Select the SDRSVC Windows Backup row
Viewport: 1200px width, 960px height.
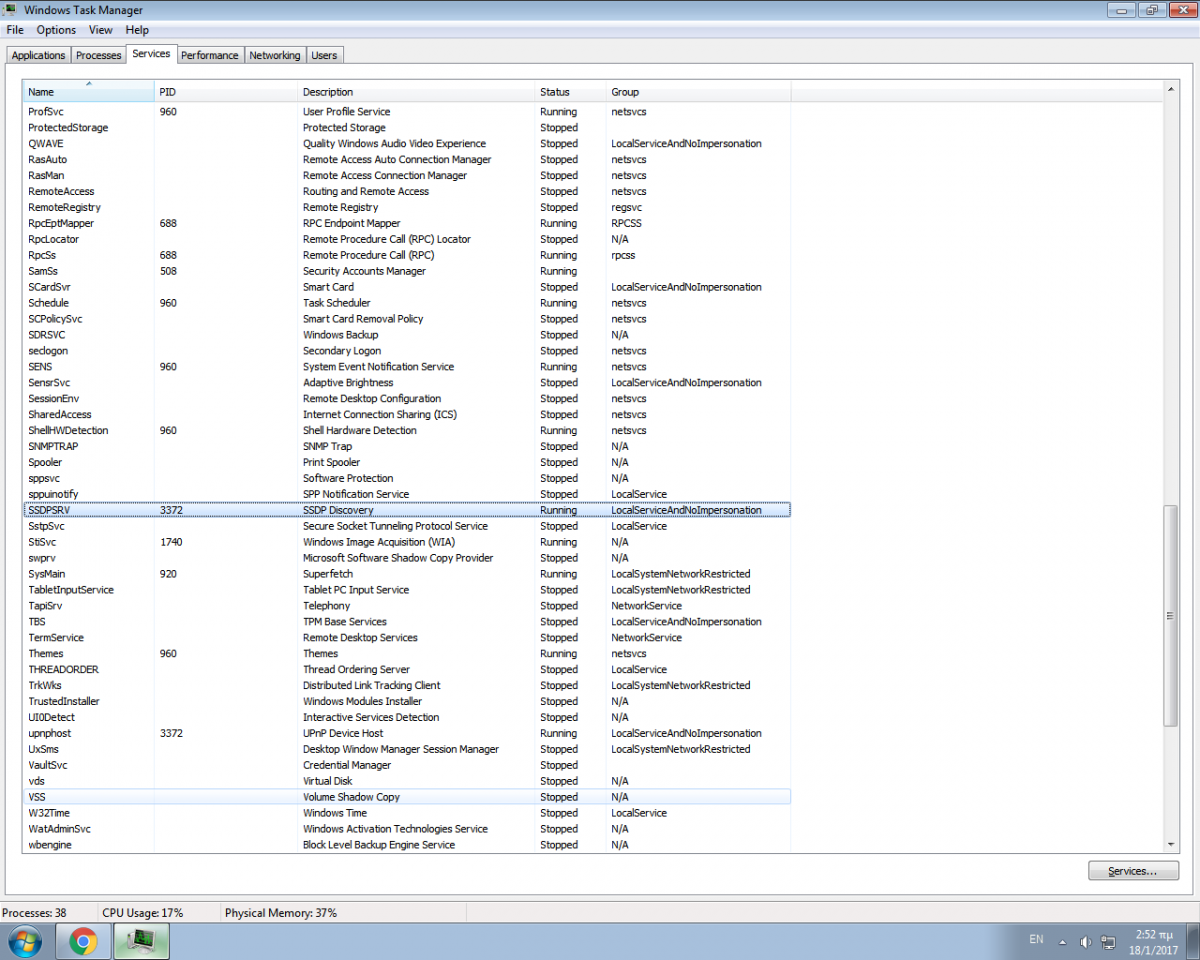coord(407,335)
